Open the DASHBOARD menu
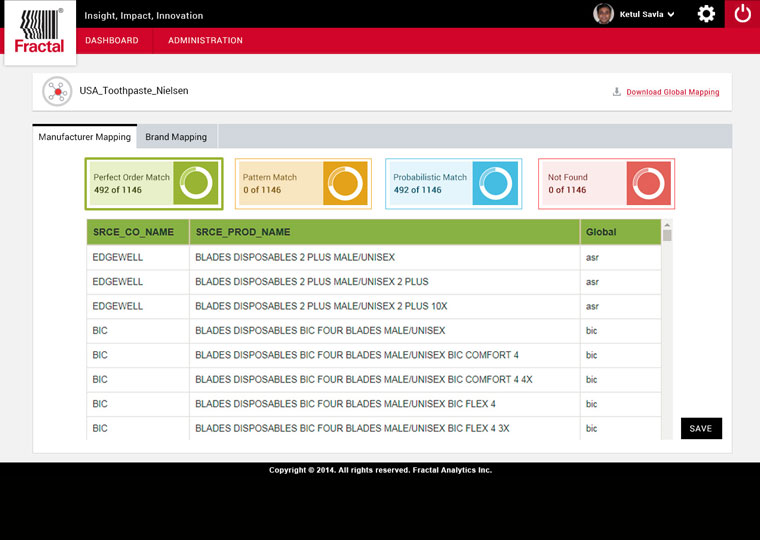This screenshot has width=760, height=540. [112, 40]
